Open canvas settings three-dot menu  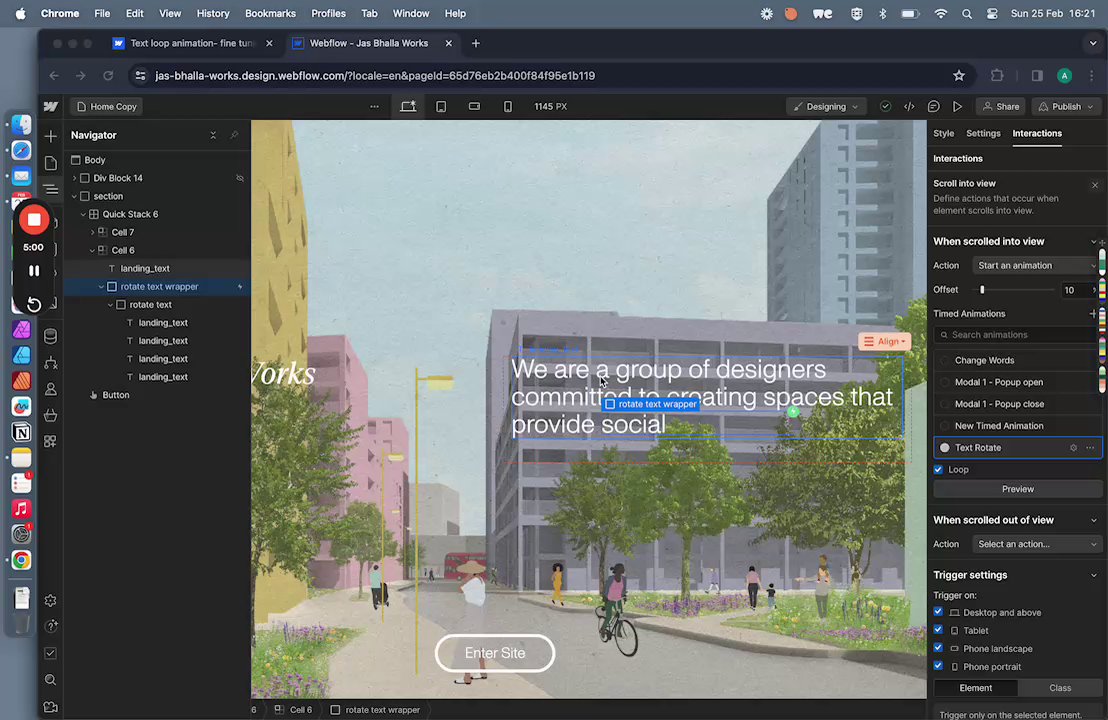(x=375, y=107)
